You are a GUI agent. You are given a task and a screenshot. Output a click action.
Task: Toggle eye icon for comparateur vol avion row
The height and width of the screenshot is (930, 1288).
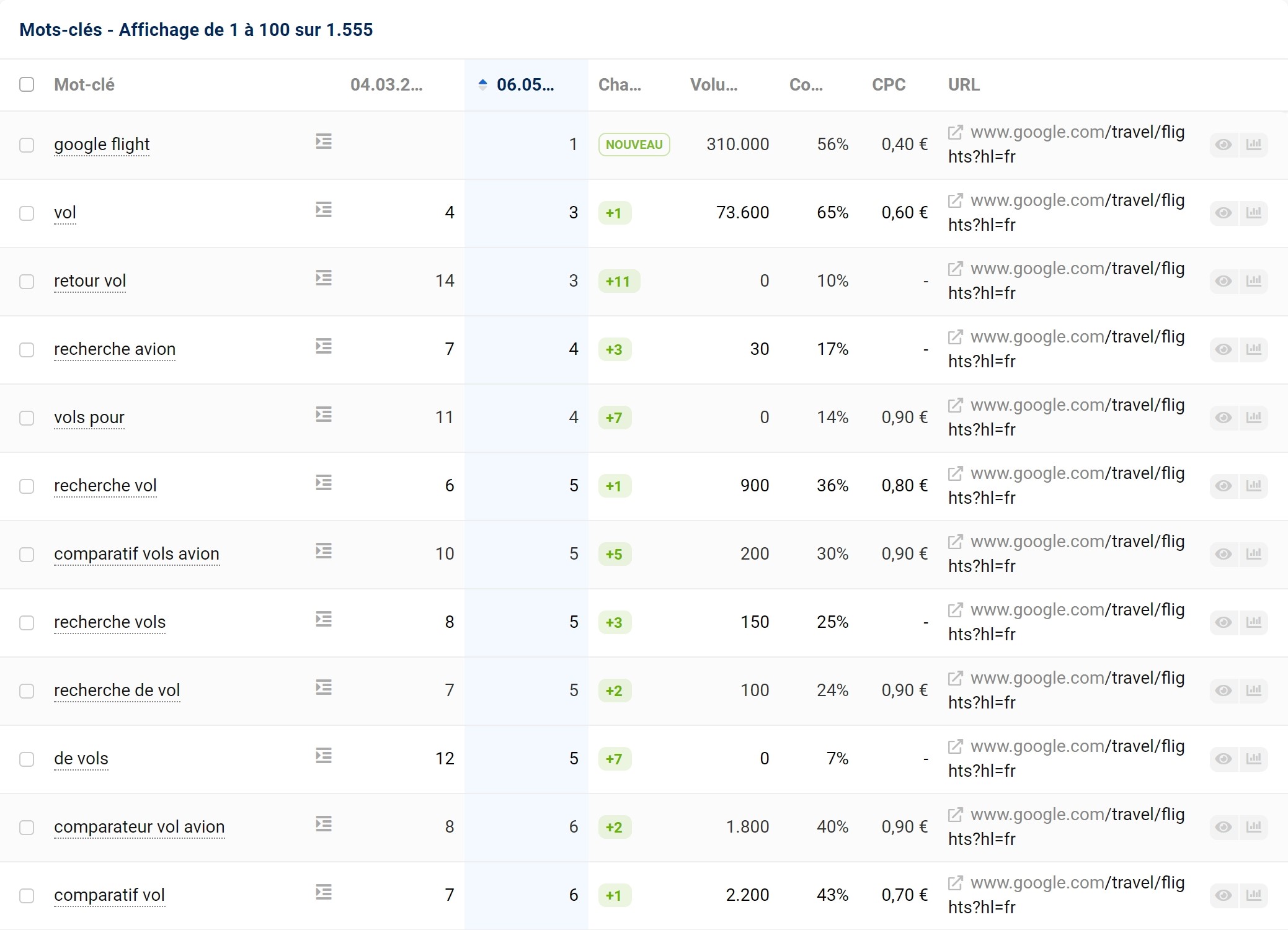[1224, 827]
